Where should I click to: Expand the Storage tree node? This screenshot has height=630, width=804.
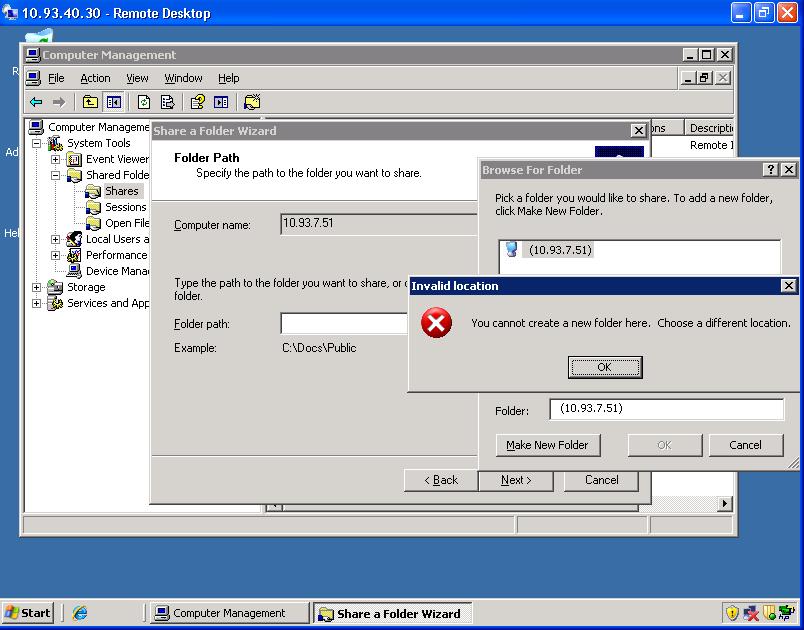[37, 287]
